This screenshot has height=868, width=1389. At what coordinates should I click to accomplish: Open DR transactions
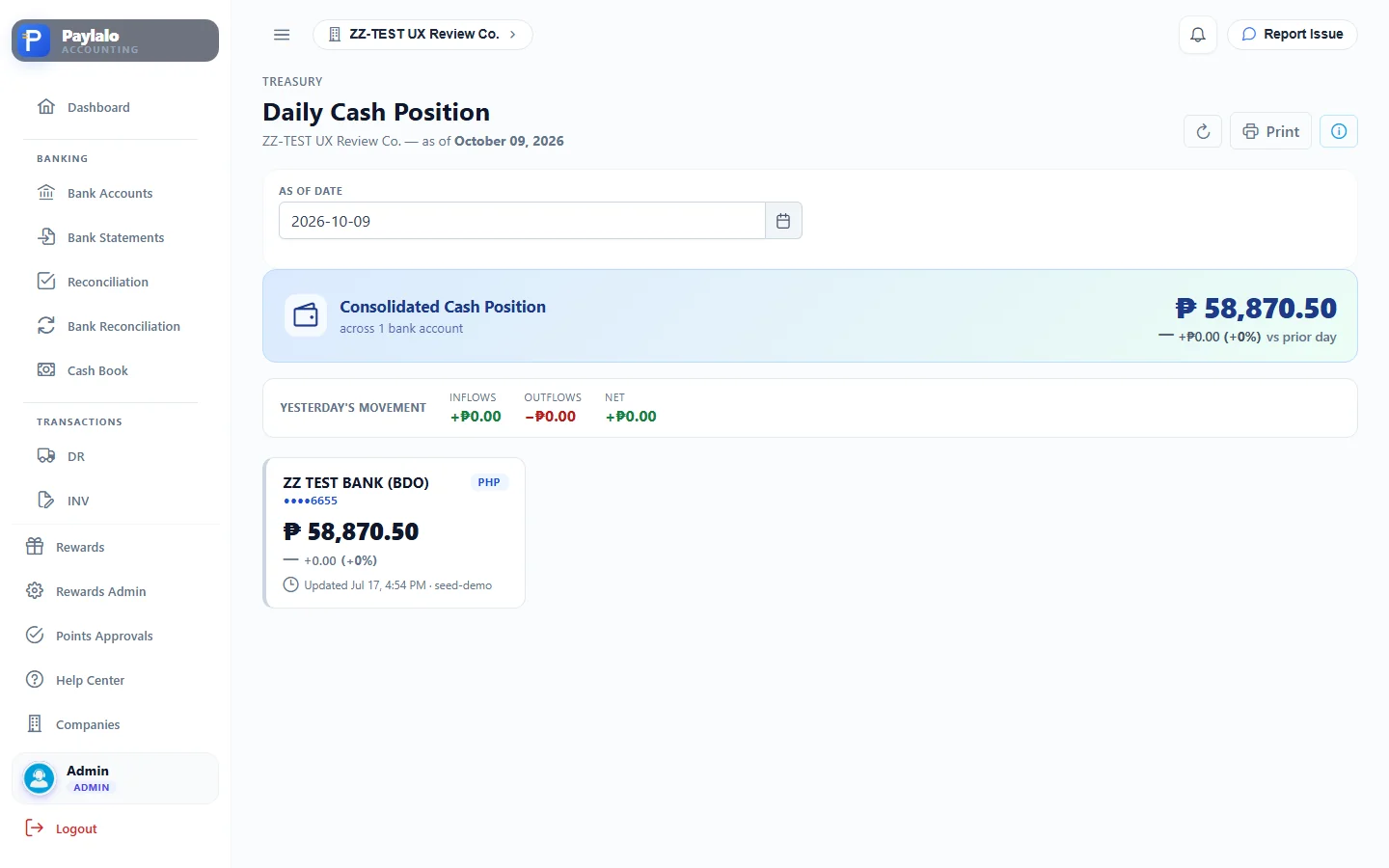[x=115, y=456]
